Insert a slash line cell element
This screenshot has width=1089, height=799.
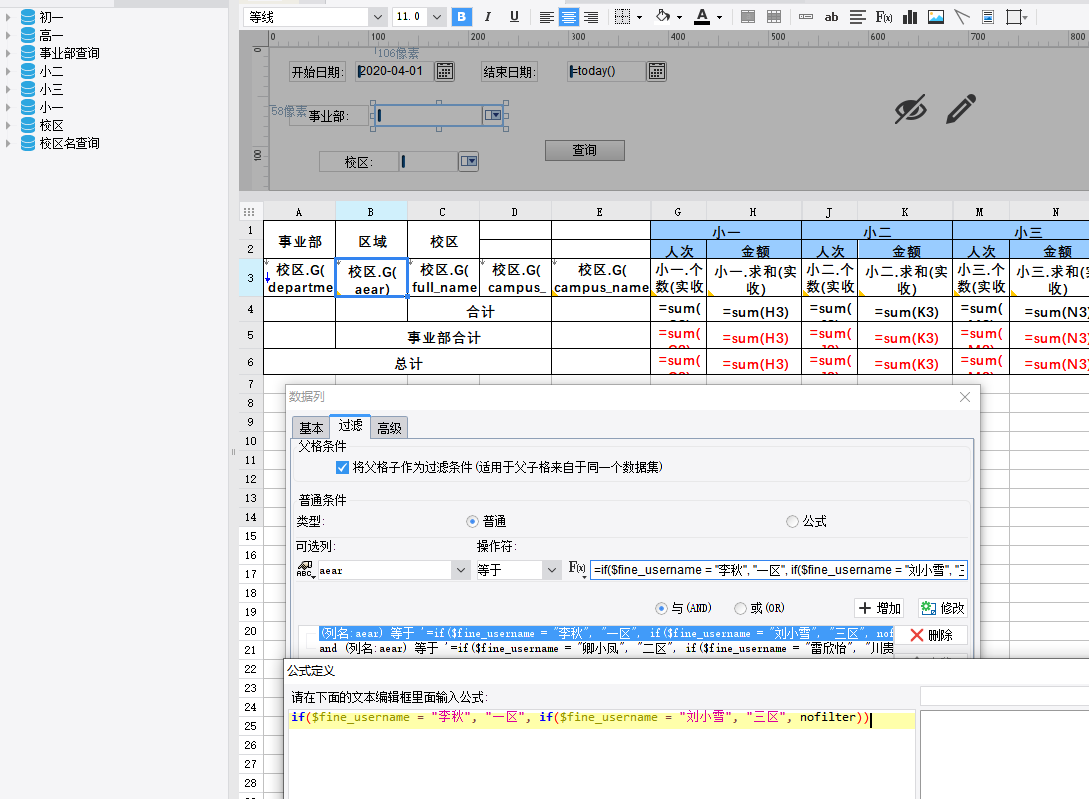pyautogui.click(x=962, y=17)
